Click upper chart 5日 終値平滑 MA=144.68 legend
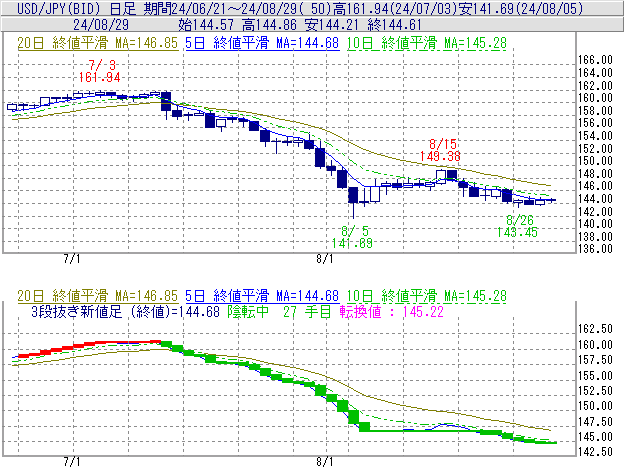Image resolution: width=624 pixels, height=475 pixels. (x=262, y=43)
